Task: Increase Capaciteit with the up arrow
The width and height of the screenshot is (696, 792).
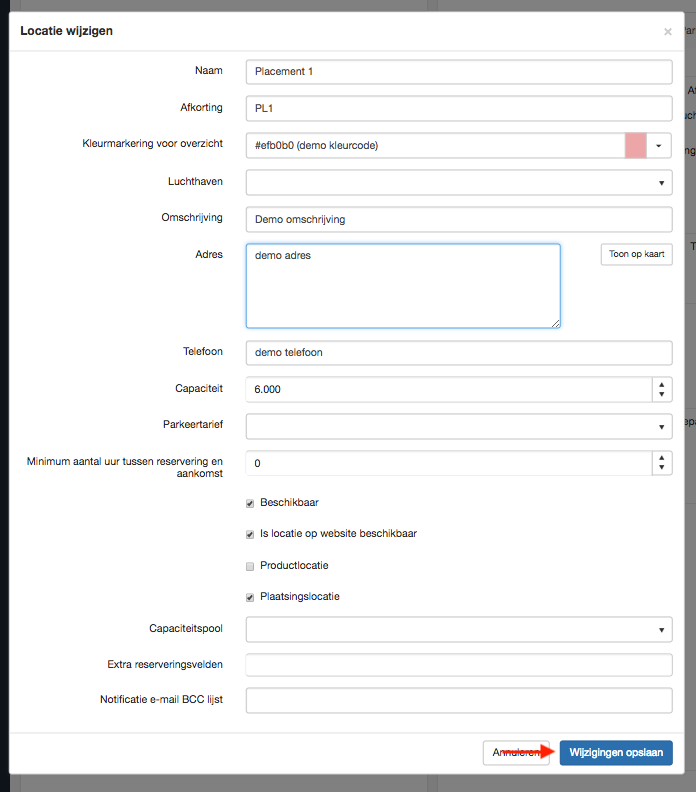Action: click(x=662, y=385)
